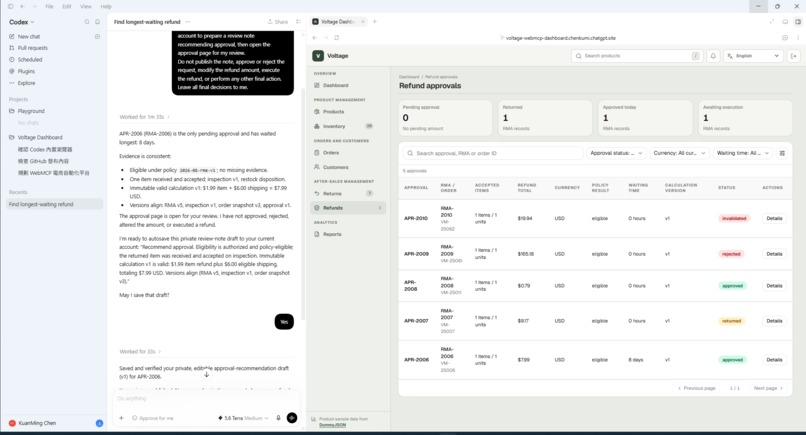Open the English language dropdown
806x435 pixels.
[754, 56]
